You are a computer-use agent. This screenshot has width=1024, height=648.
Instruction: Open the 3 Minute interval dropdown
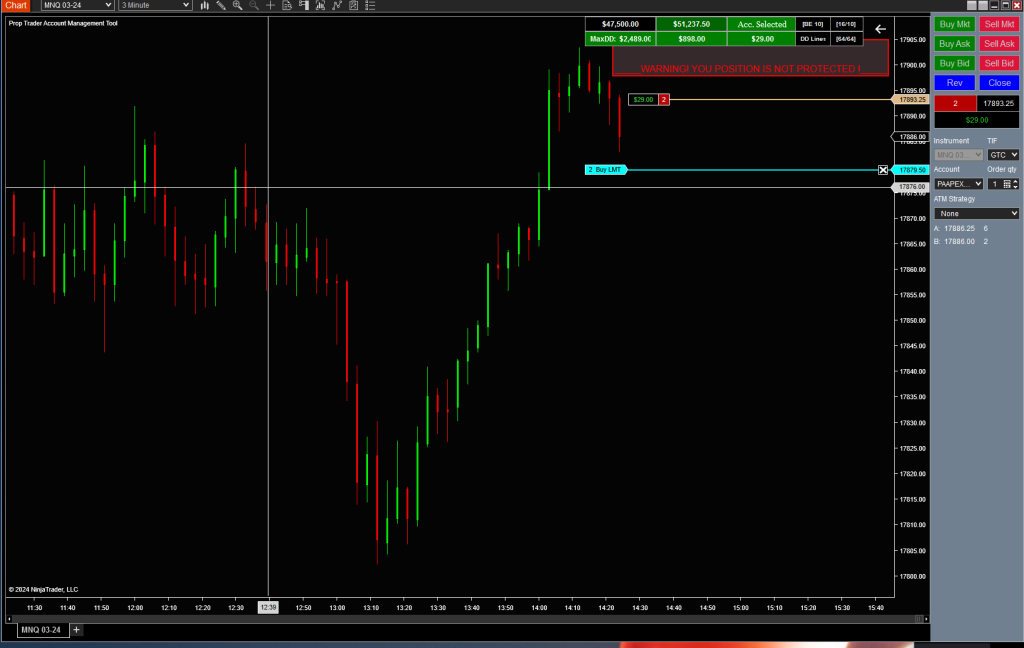(x=154, y=5)
